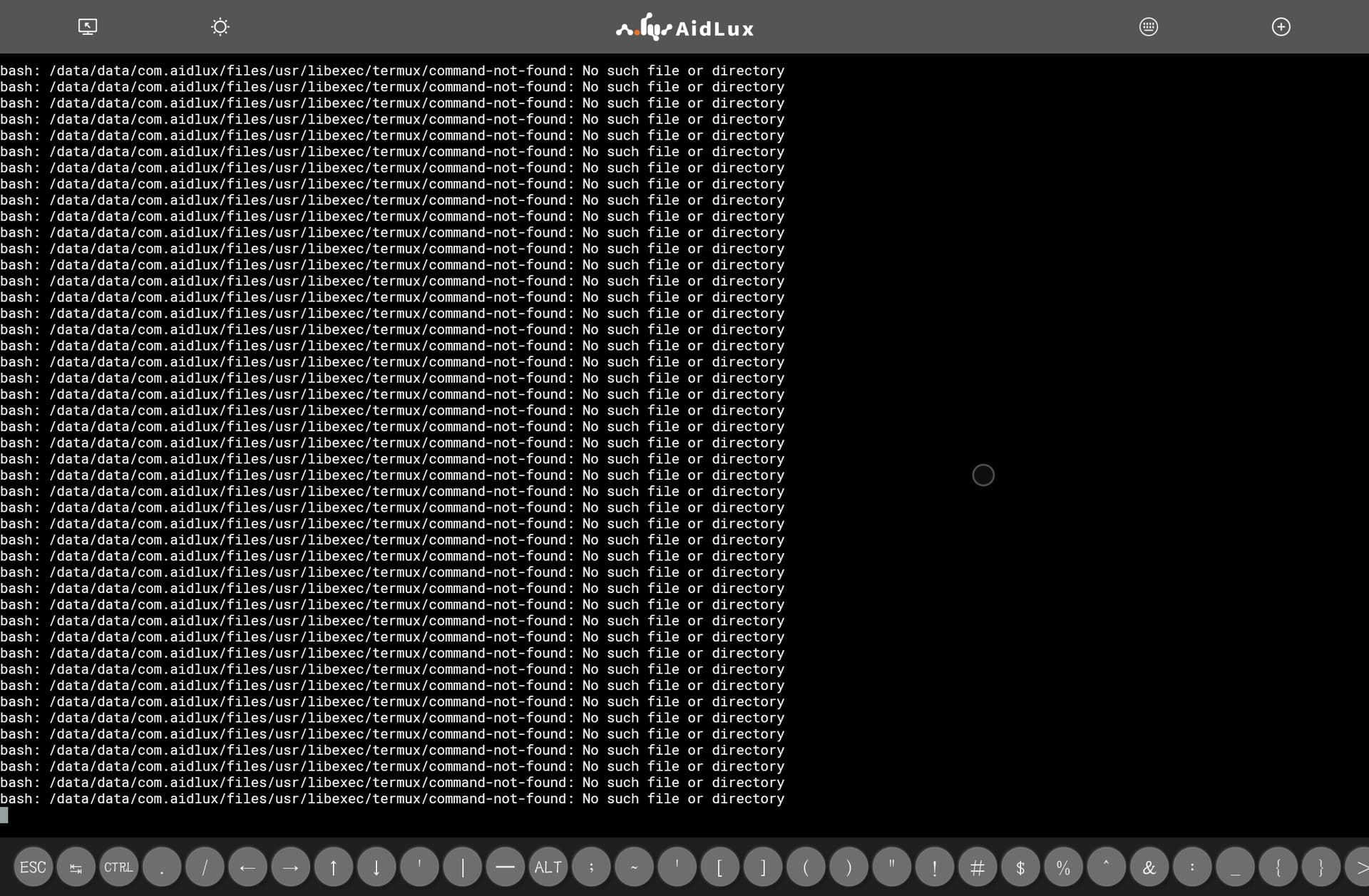Click the terminal cursor line at the bottom

[4, 815]
